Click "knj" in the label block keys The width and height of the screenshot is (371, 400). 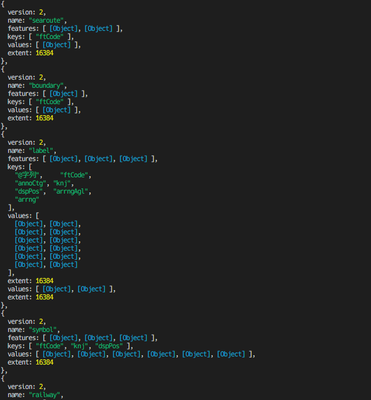pyautogui.click(x=62, y=183)
